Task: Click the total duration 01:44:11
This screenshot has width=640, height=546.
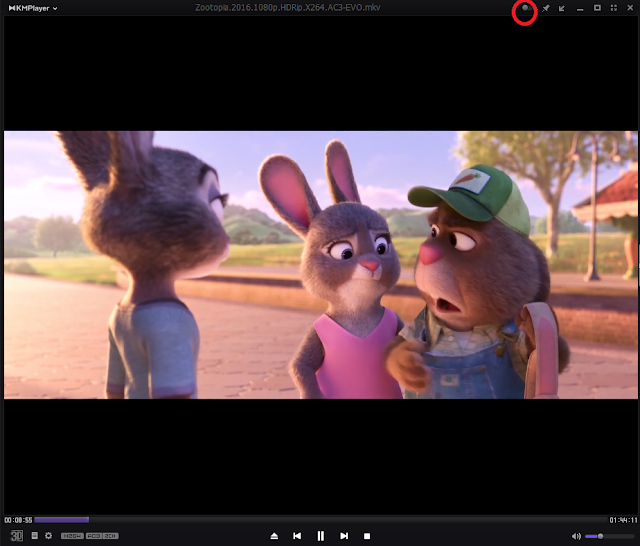Action: [623, 520]
